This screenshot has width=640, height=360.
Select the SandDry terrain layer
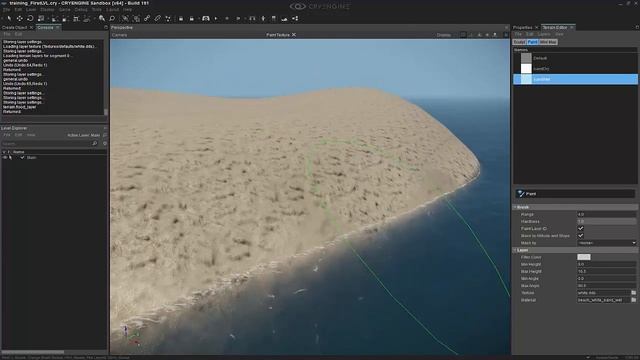(x=575, y=69)
